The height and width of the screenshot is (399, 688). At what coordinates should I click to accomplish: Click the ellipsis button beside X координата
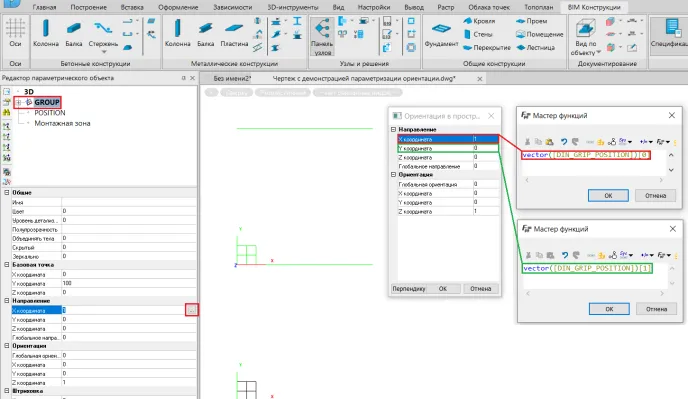(x=191, y=310)
